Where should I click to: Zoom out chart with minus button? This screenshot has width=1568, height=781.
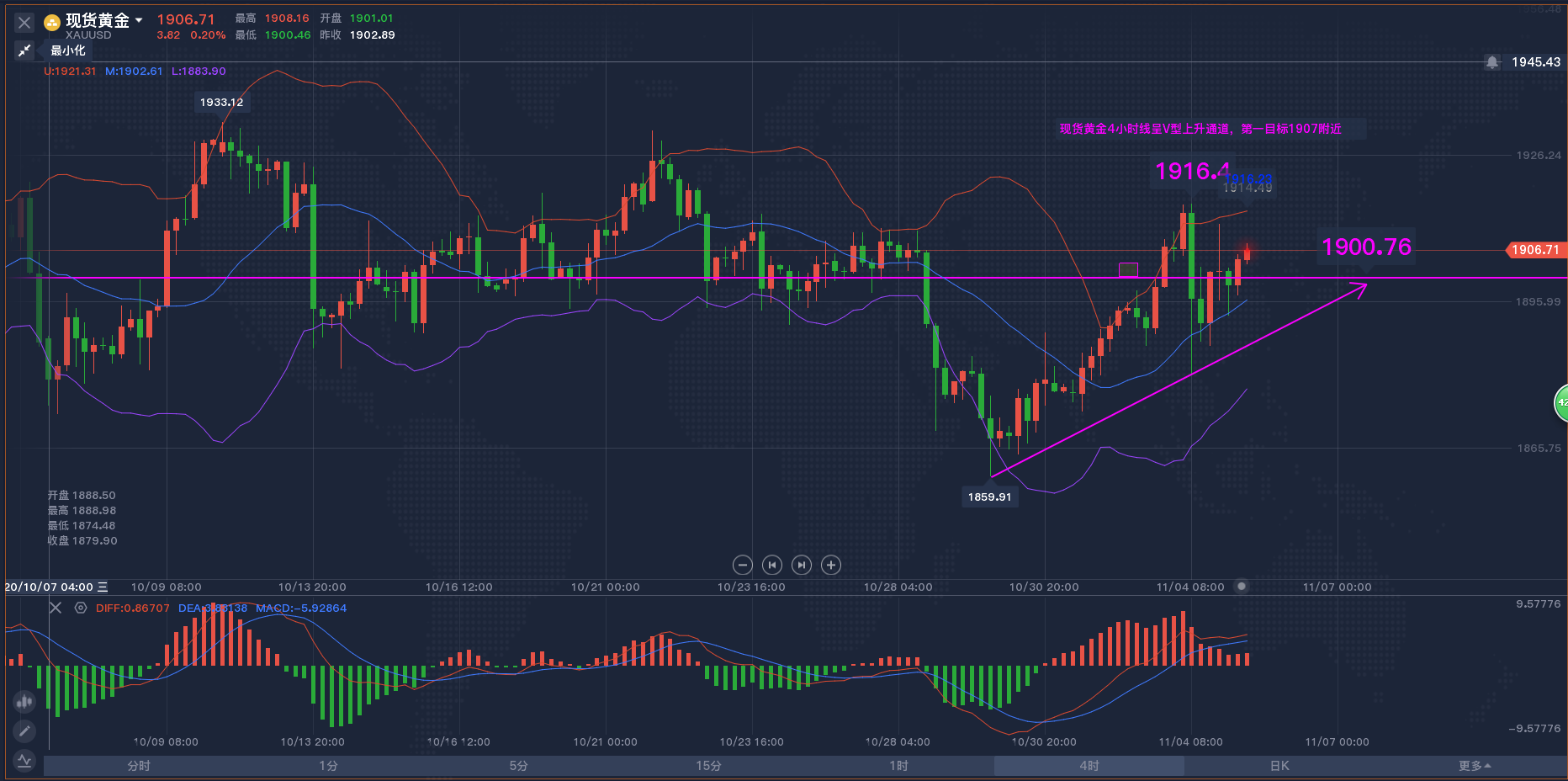click(x=742, y=565)
